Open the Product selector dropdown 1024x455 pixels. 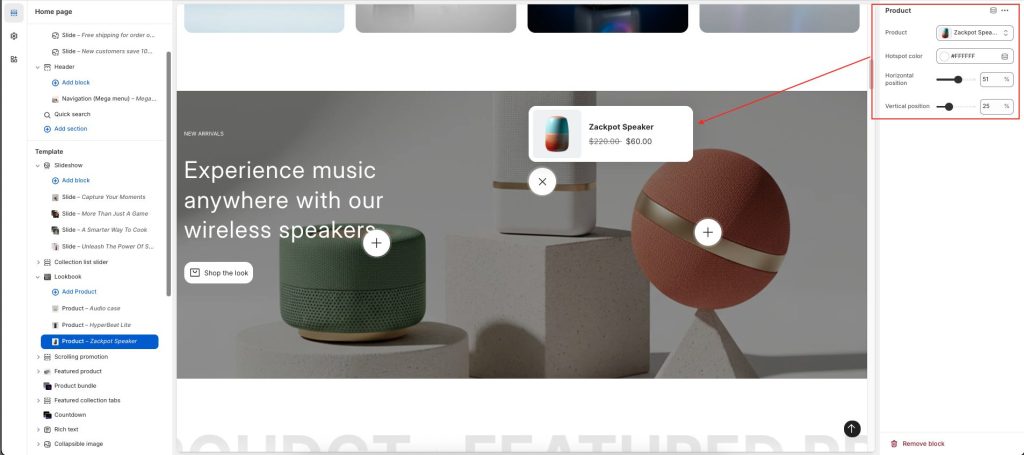(974, 33)
